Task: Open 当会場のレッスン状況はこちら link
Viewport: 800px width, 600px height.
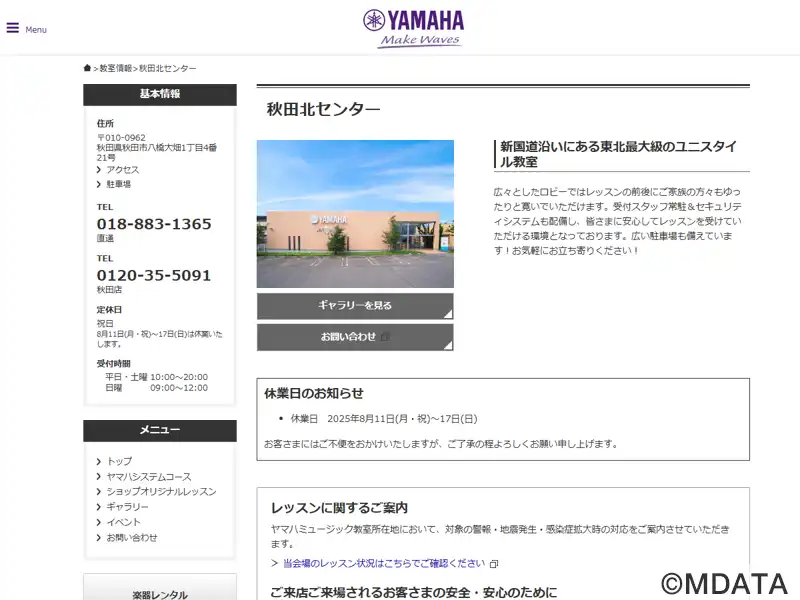Action: click(x=384, y=563)
